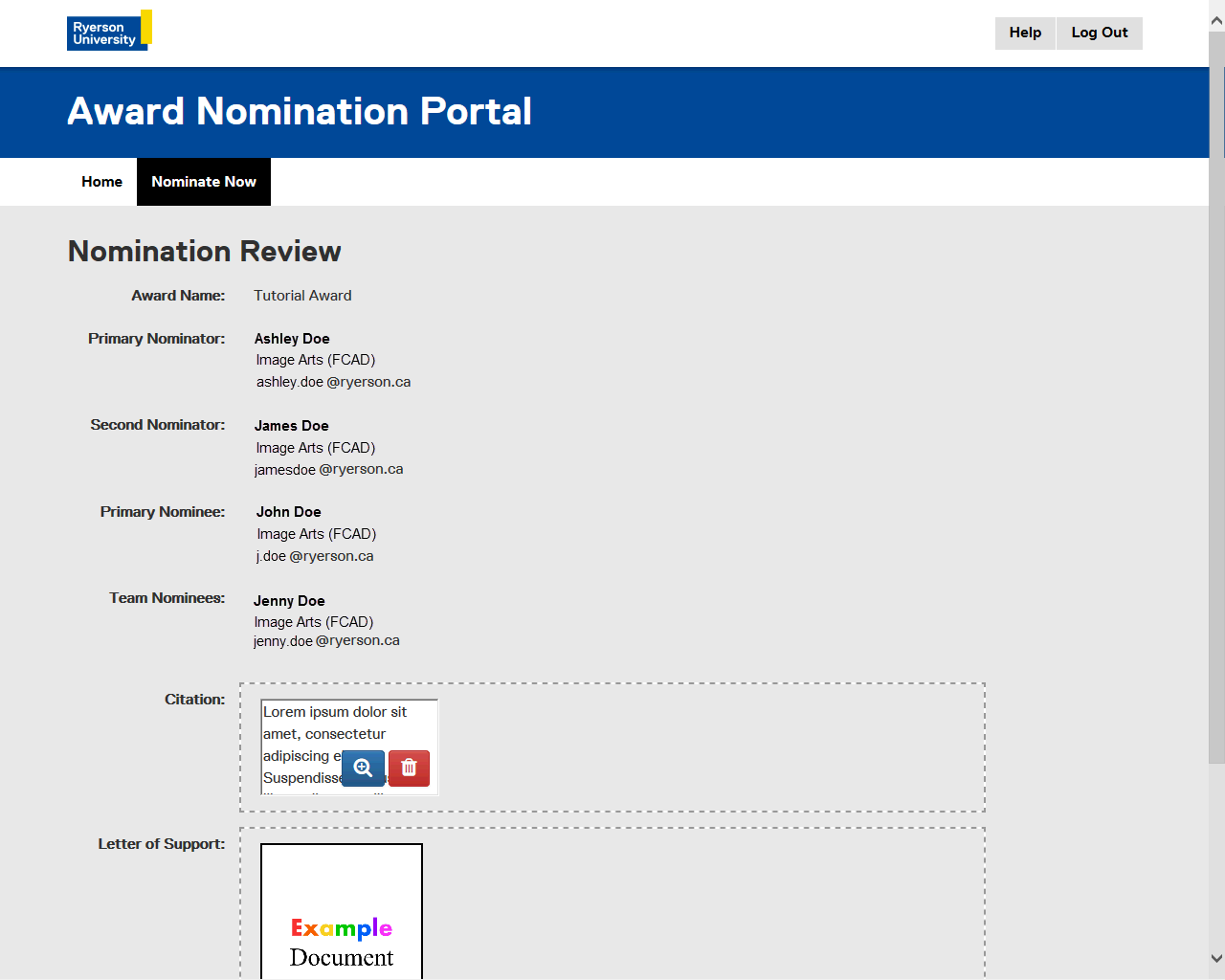This screenshot has width=1225, height=980.
Task: Zoom into the citation document preview
Action: 363,768
